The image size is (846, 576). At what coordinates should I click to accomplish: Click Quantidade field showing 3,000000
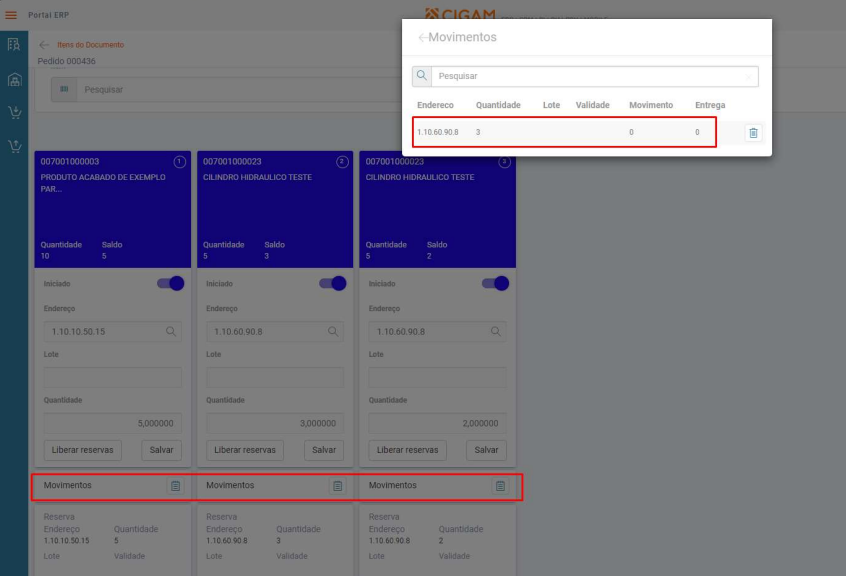tap(275, 423)
